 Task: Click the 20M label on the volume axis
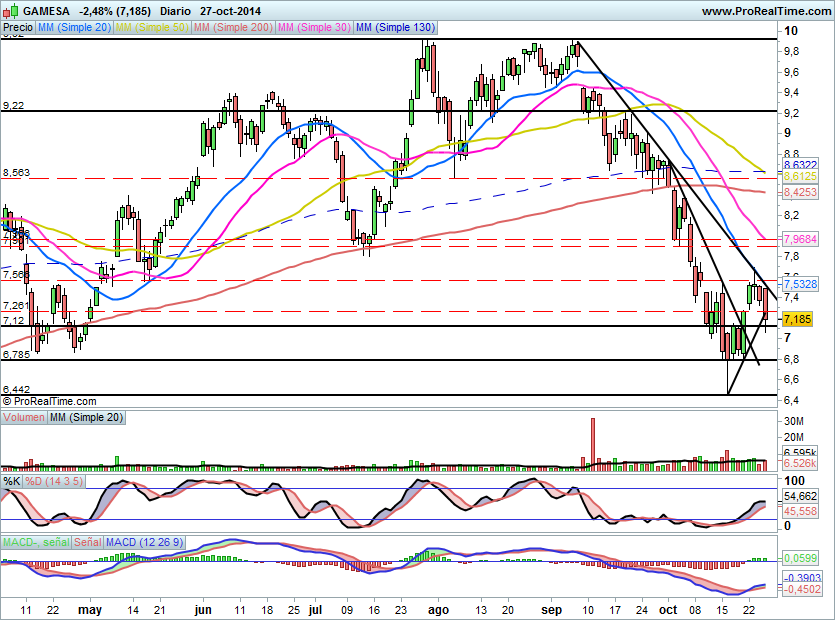[x=793, y=437]
